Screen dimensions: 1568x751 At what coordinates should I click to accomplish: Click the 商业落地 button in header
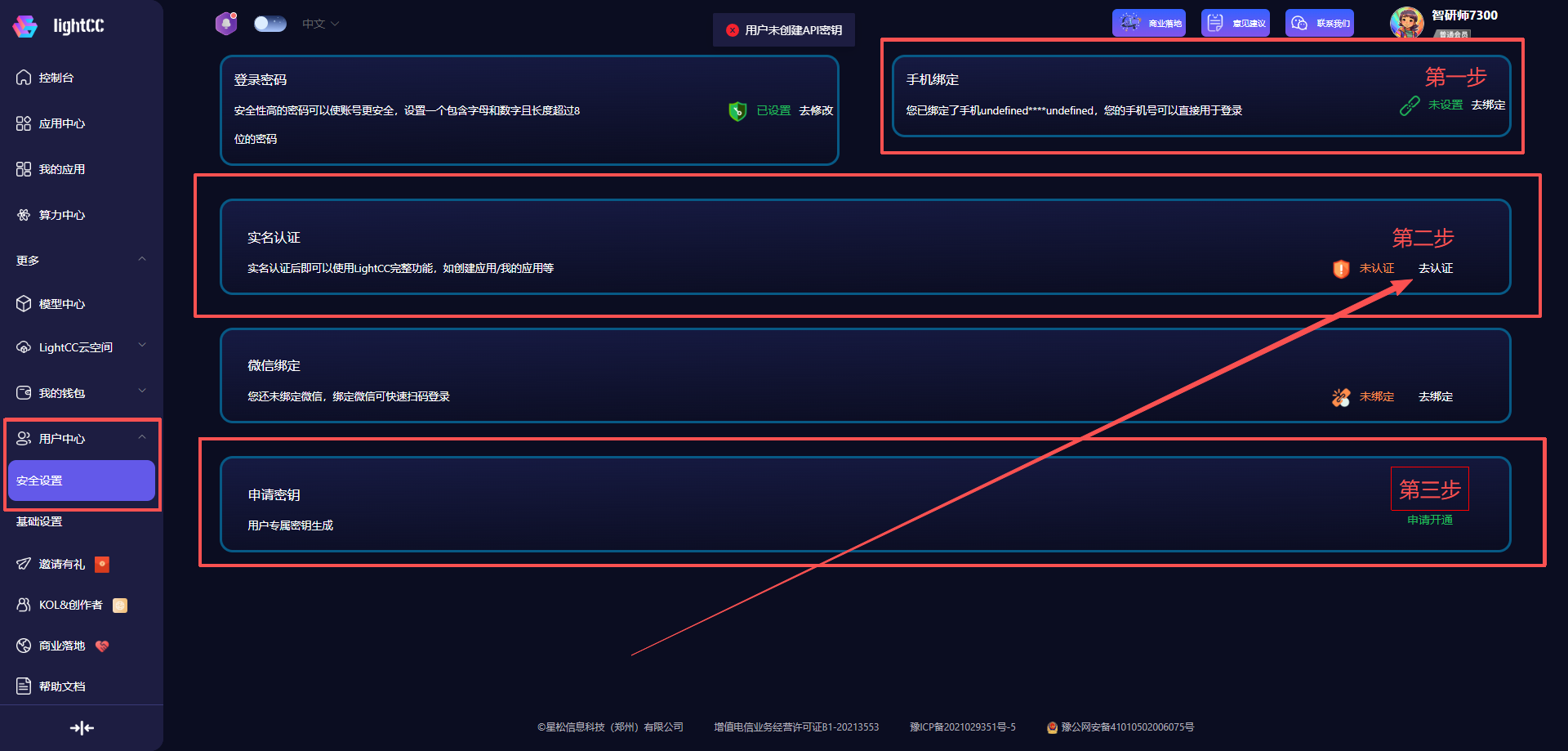(1148, 23)
